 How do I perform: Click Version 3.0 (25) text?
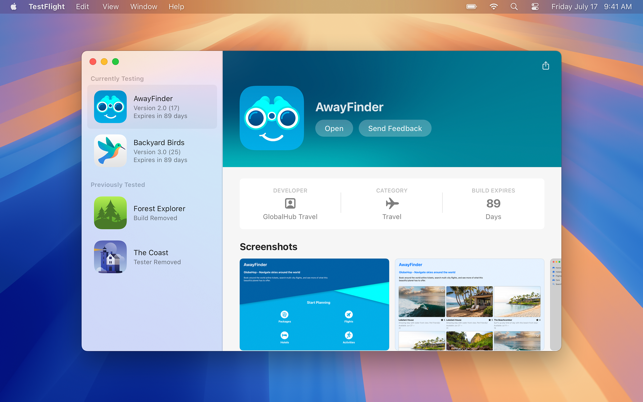tap(157, 152)
